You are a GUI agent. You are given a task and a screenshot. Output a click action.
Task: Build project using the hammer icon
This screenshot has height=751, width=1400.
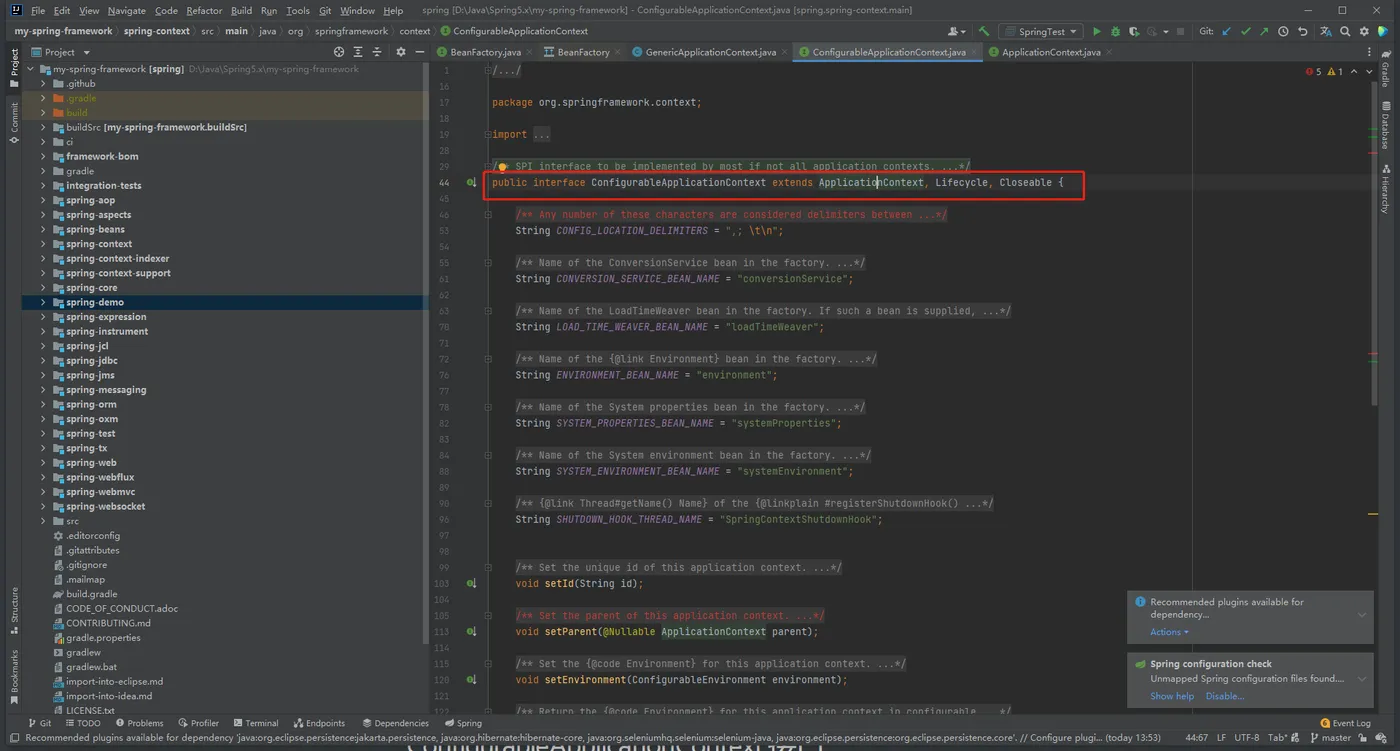pos(984,32)
